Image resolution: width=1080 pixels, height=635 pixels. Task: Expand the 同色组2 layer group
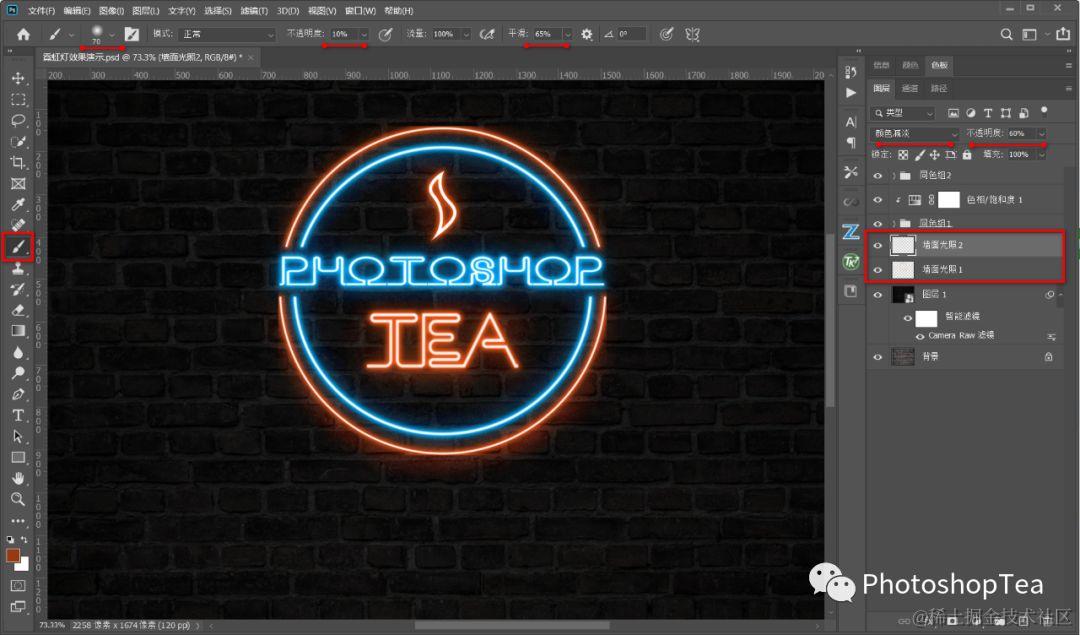[894, 176]
